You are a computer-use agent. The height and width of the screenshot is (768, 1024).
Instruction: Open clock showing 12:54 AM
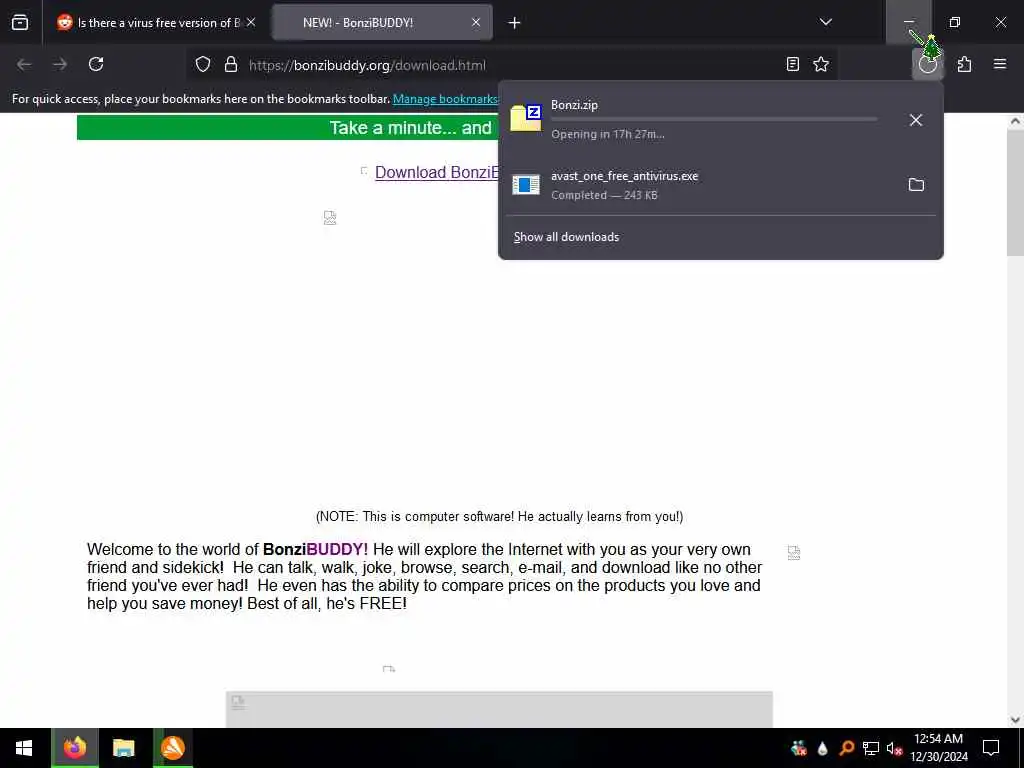pyautogui.click(x=938, y=748)
